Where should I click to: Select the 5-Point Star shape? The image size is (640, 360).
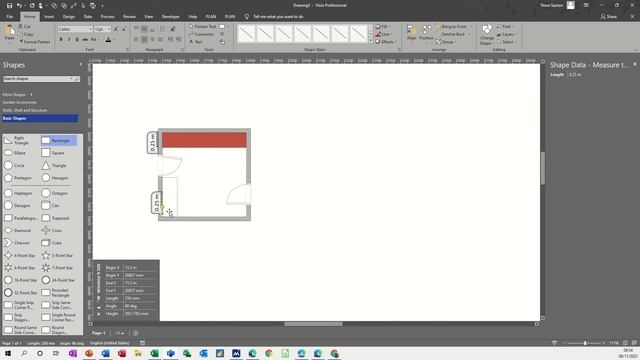click(58, 256)
